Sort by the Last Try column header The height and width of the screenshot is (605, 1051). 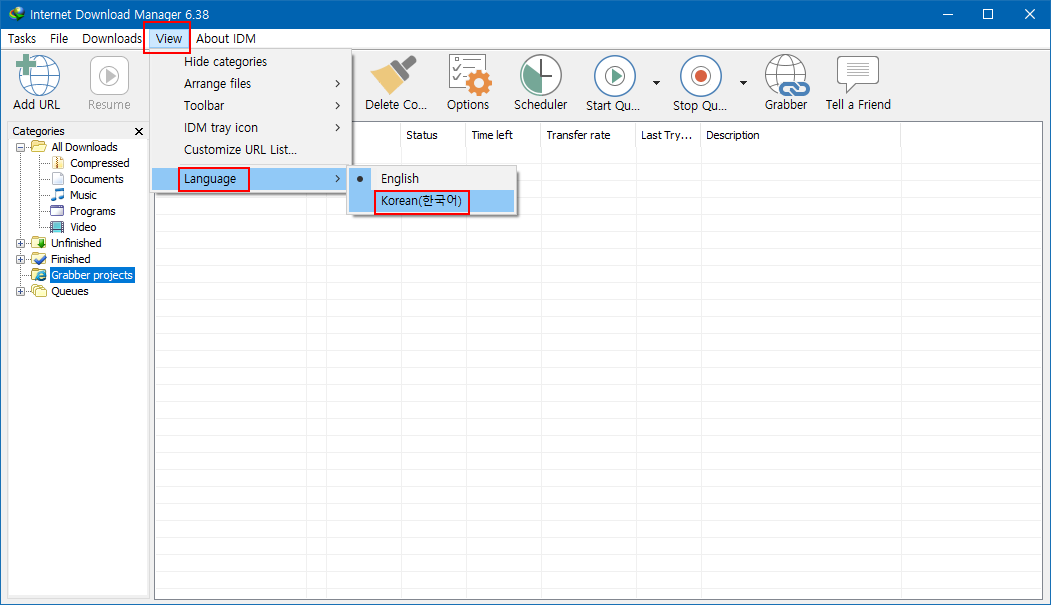[x=668, y=135]
